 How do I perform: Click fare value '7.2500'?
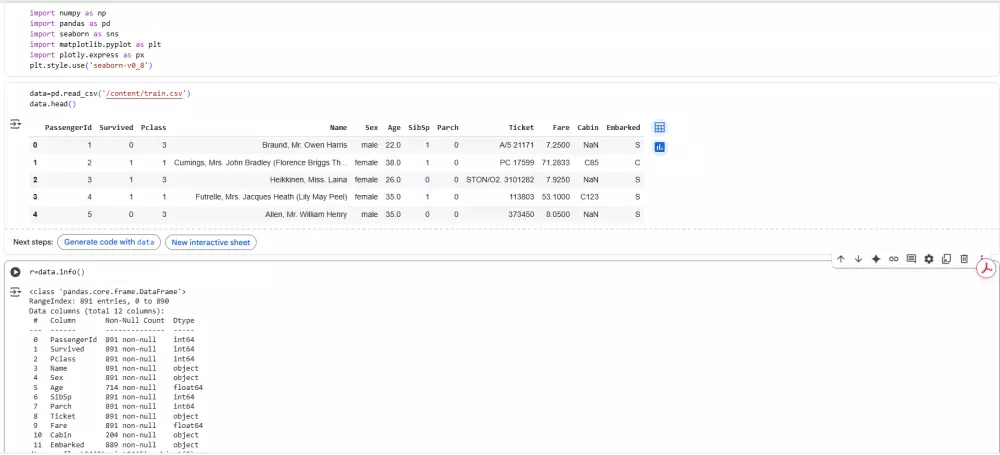click(558, 145)
